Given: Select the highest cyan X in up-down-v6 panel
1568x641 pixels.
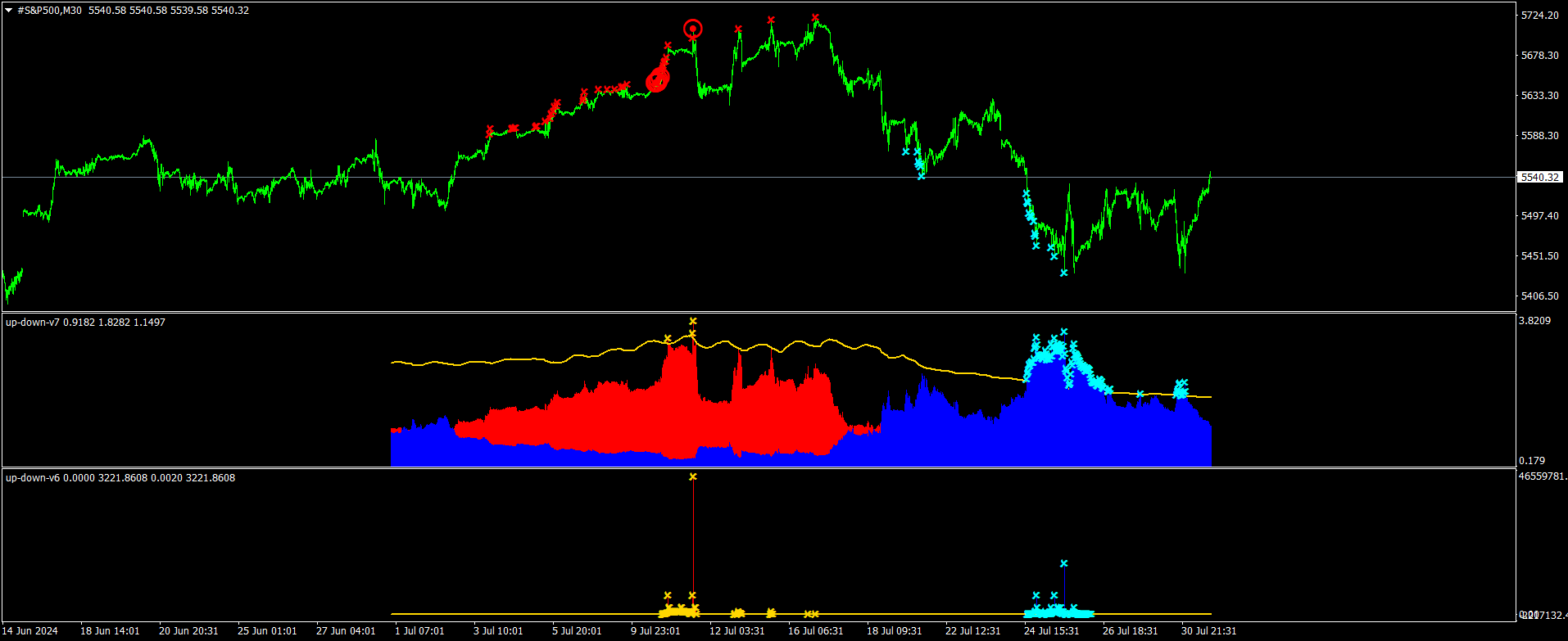Looking at the screenshot, I should point(1063,563).
